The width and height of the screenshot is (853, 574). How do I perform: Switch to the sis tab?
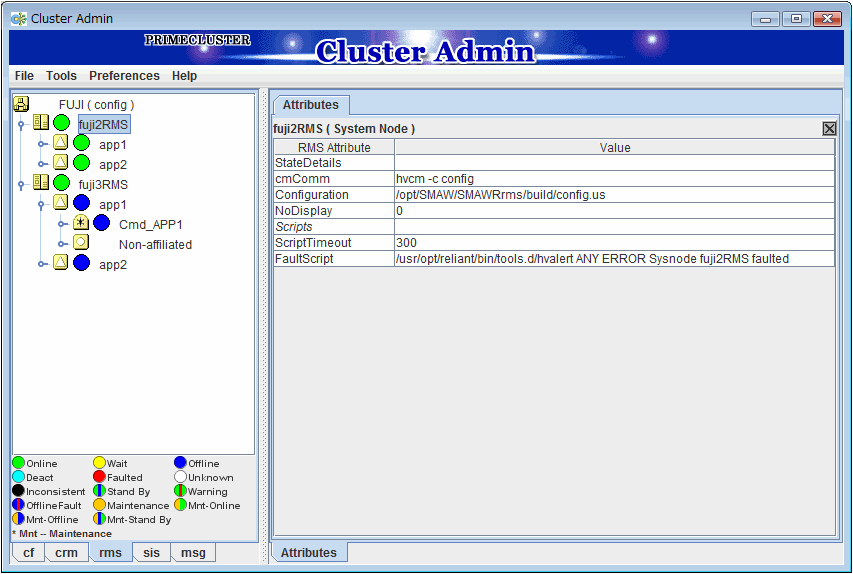pyautogui.click(x=151, y=553)
